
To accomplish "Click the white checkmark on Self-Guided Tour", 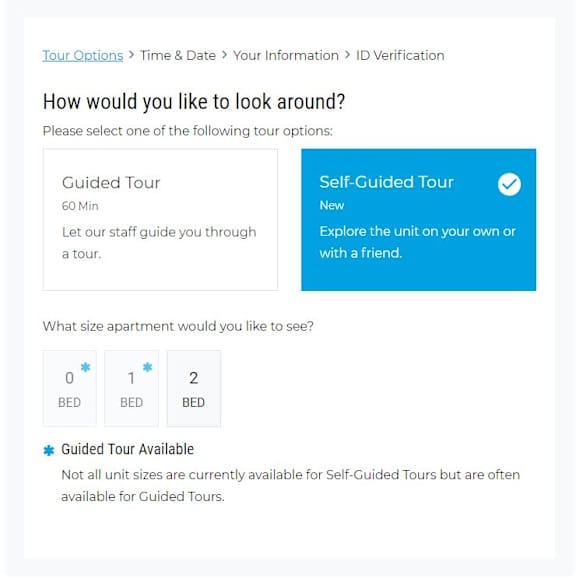I will (509, 184).
